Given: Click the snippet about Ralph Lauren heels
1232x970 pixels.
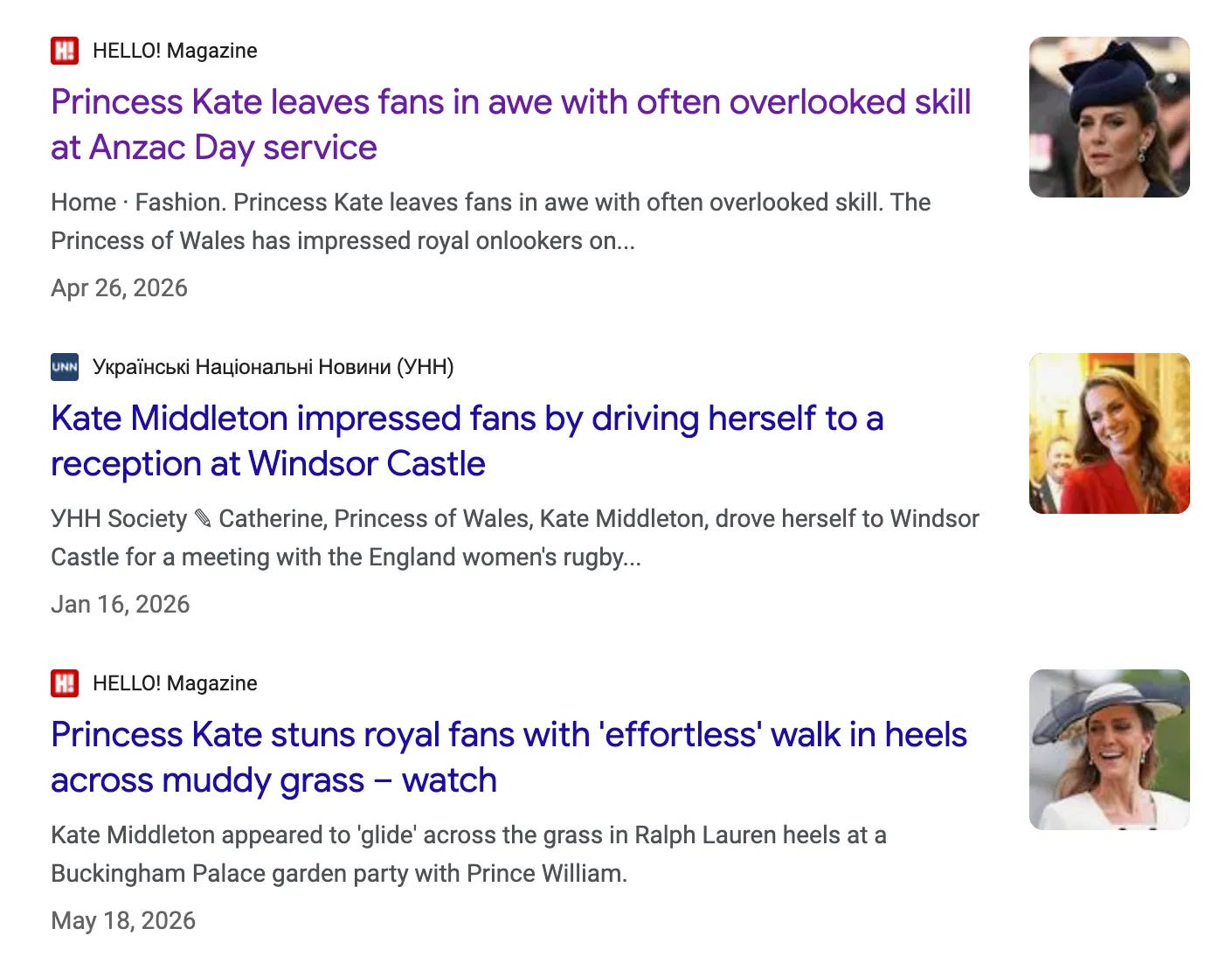Looking at the screenshot, I should [468, 854].
